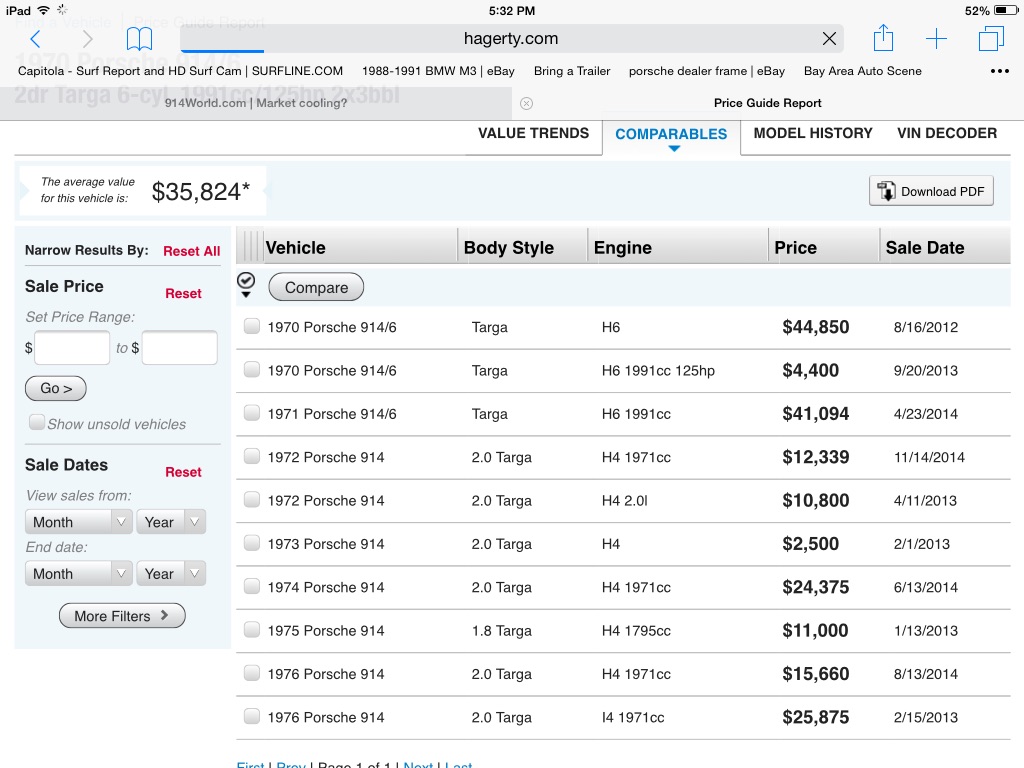1024x768 pixels.
Task: Open View sales from Month dropdown
Action: pyautogui.click(x=78, y=522)
